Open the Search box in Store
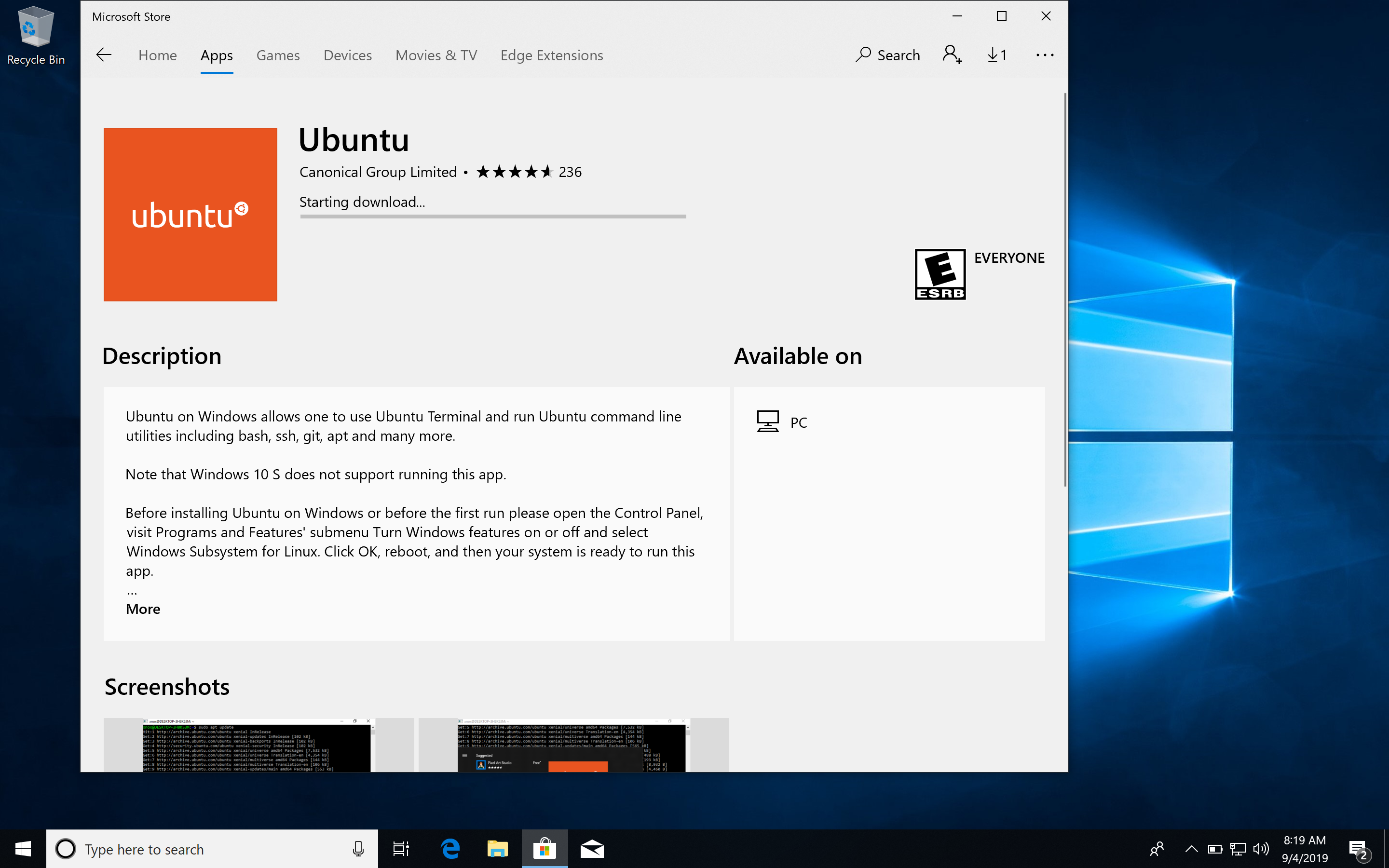Viewport: 1389px width, 868px height. coord(887,55)
